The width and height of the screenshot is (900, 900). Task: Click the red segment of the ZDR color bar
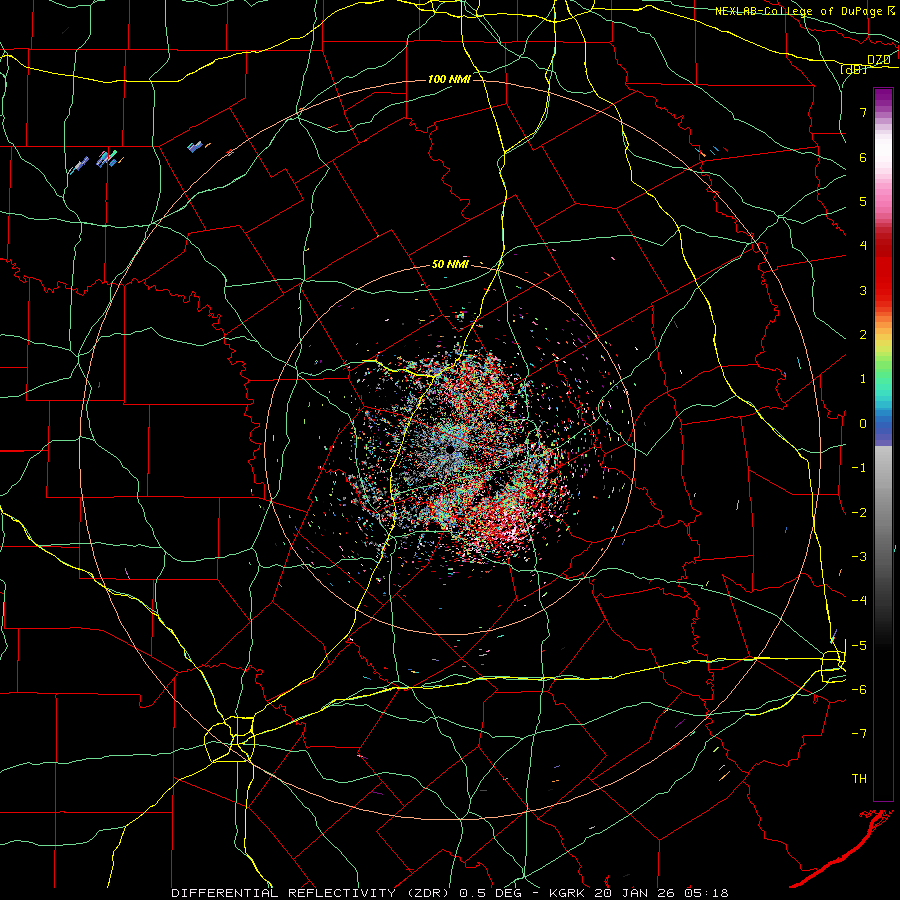point(883,270)
